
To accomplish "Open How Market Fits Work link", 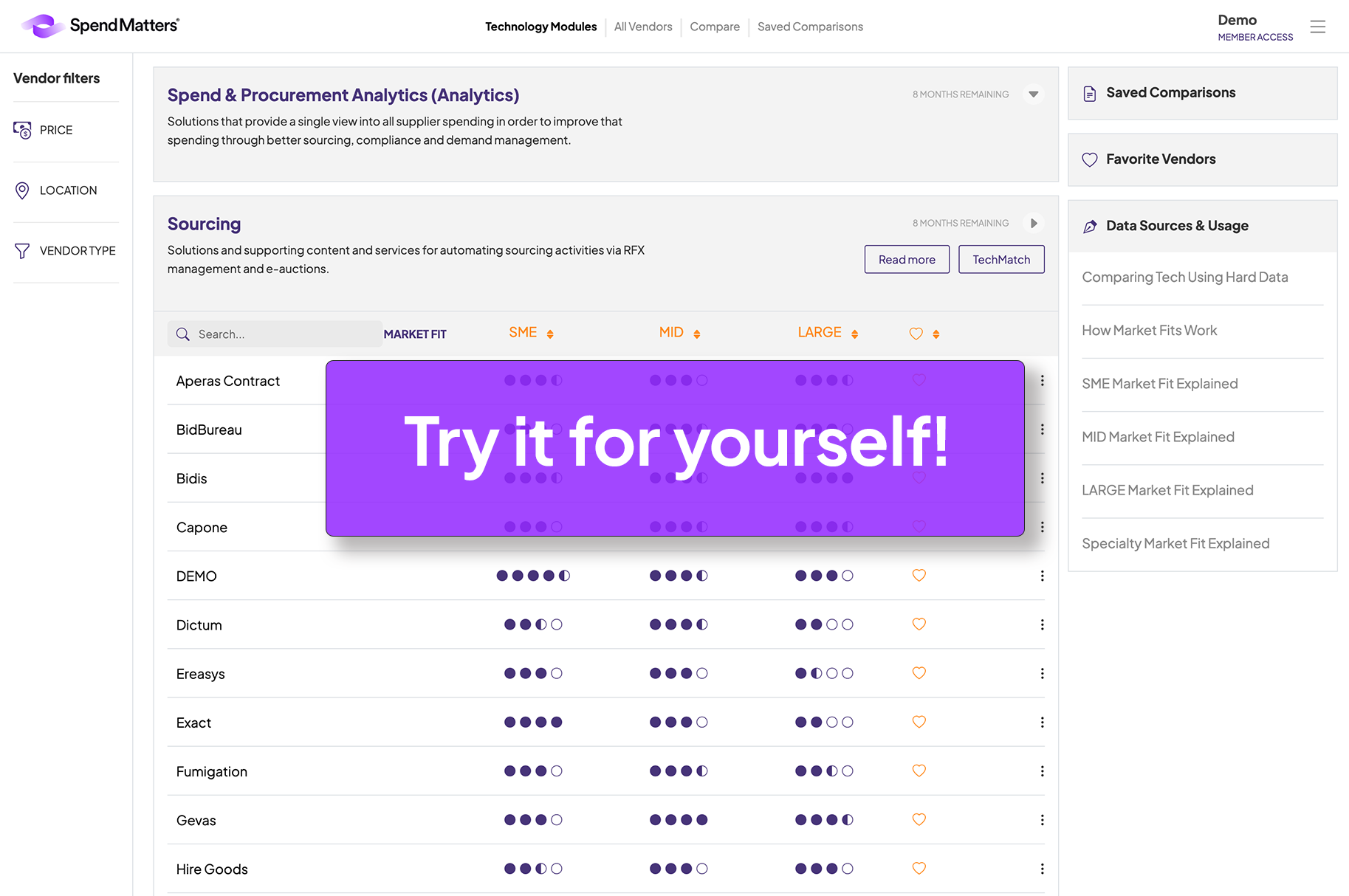I will coord(1149,331).
